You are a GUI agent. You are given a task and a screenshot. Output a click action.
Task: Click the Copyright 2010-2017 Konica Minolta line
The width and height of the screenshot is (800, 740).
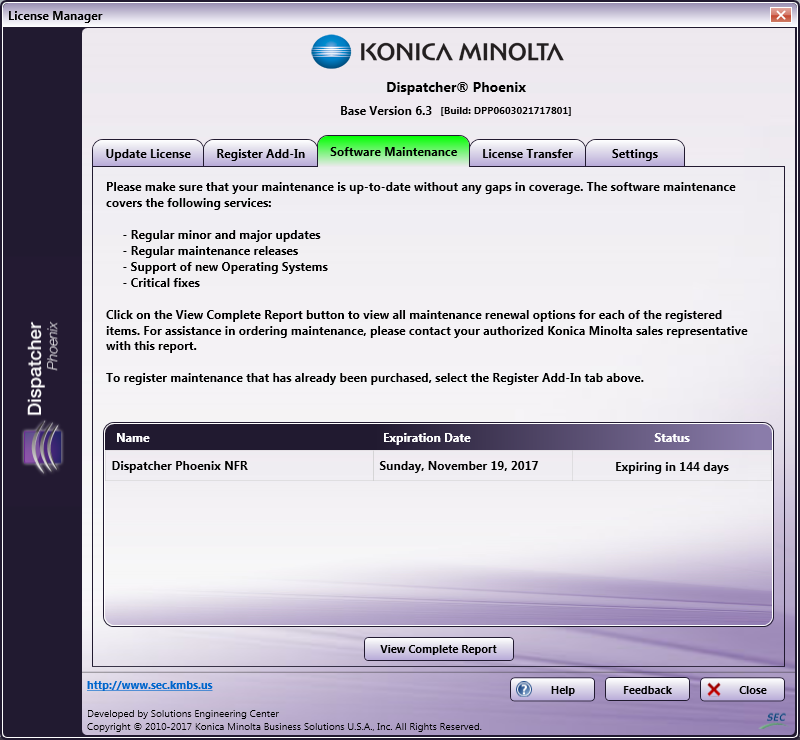click(284, 726)
